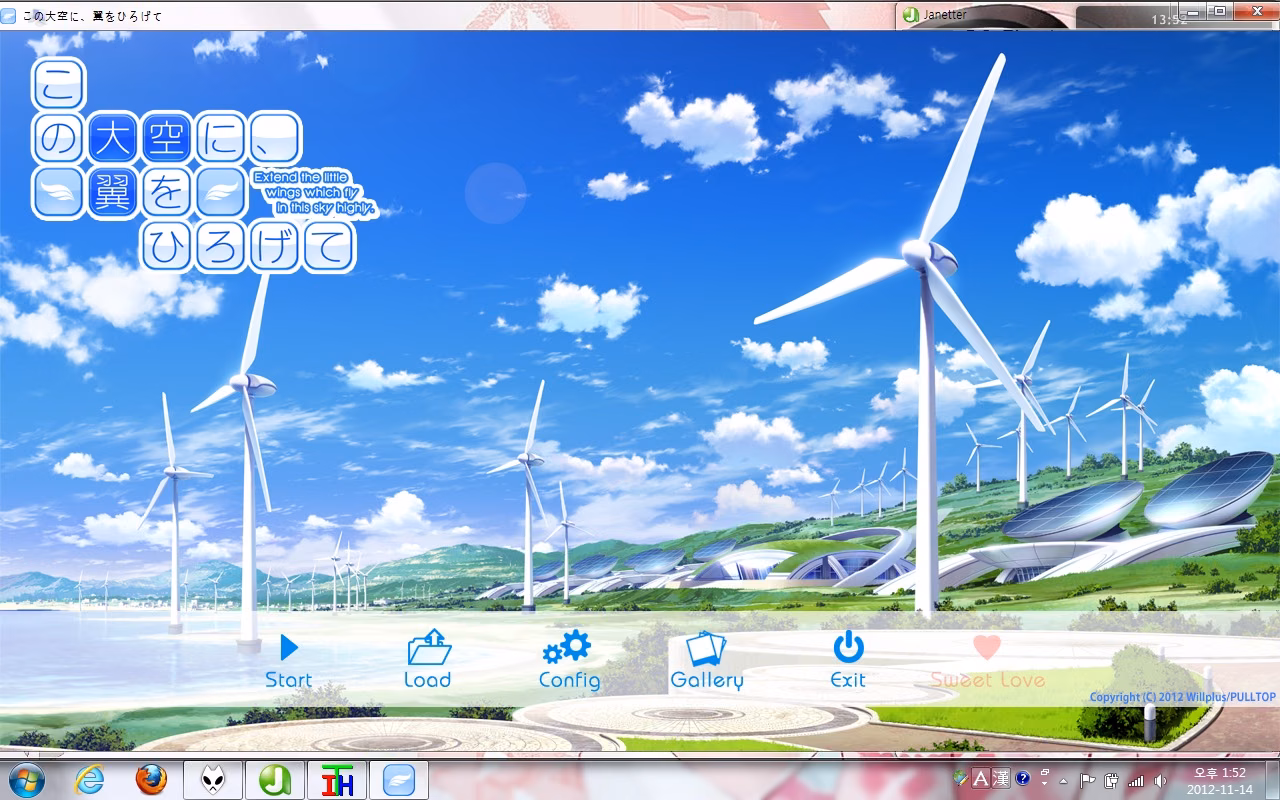Start a new game with Start
Image resolution: width=1280 pixels, height=800 pixels.
(x=288, y=662)
